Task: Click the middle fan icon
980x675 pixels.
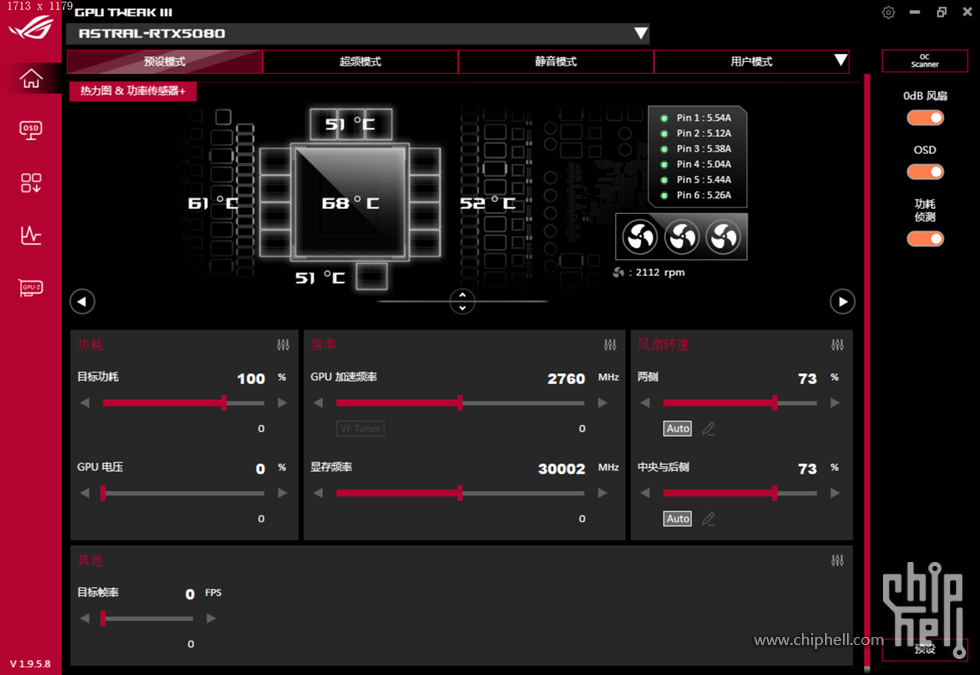Action: [x=681, y=238]
